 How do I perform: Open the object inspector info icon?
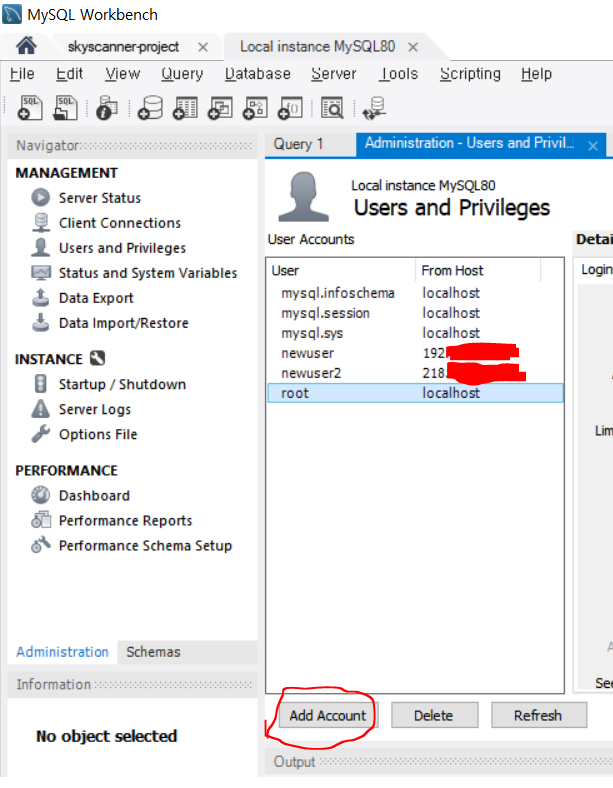pos(107,108)
